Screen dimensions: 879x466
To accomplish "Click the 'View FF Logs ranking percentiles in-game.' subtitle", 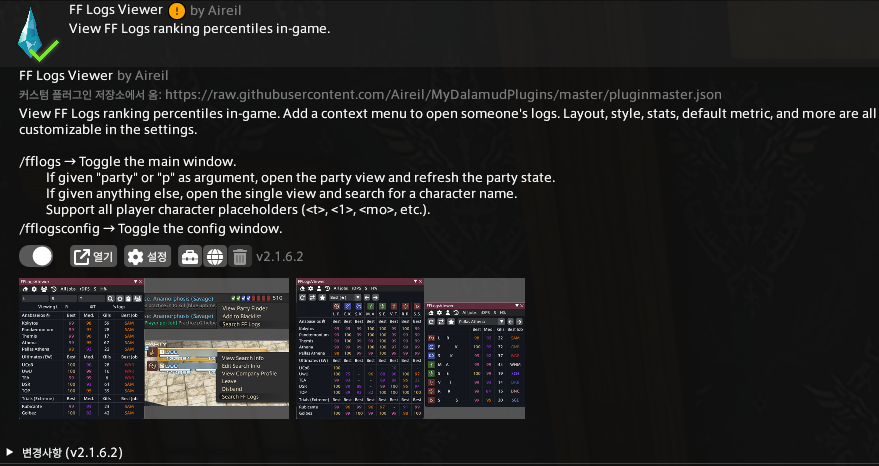I will (200, 29).
